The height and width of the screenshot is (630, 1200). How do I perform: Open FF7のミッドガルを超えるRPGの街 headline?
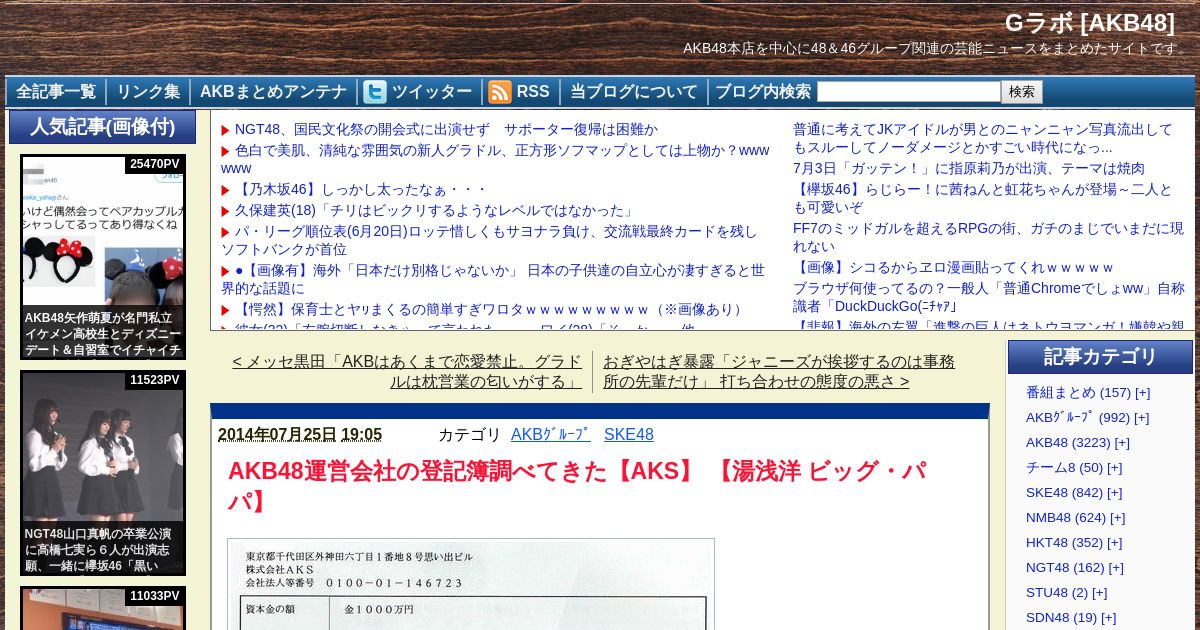tap(988, 237)
